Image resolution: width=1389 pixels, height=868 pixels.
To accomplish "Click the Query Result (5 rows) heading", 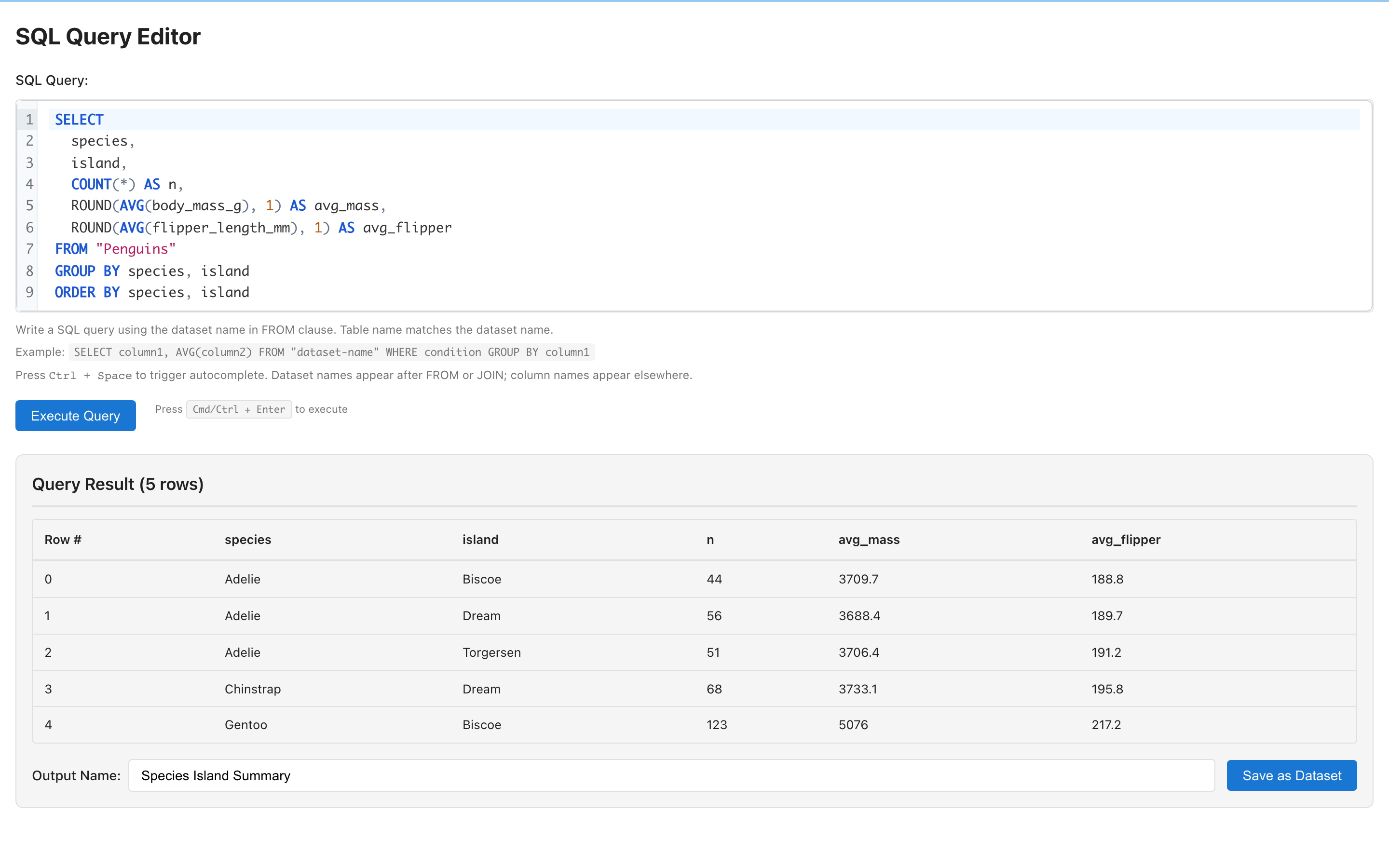I will point(118,484).
